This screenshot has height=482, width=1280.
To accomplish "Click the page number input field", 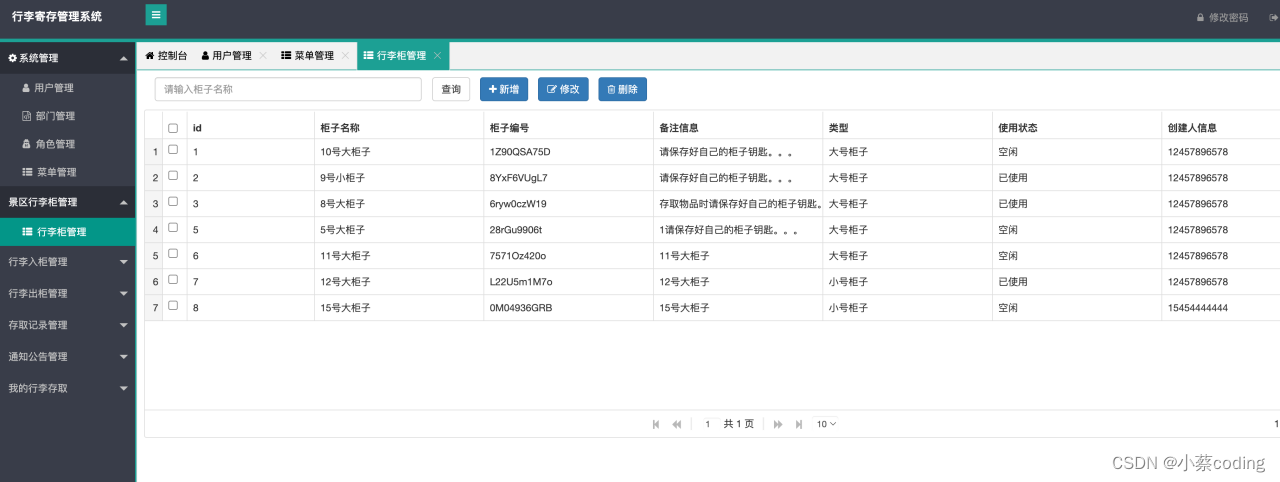I will click(707, 424).
